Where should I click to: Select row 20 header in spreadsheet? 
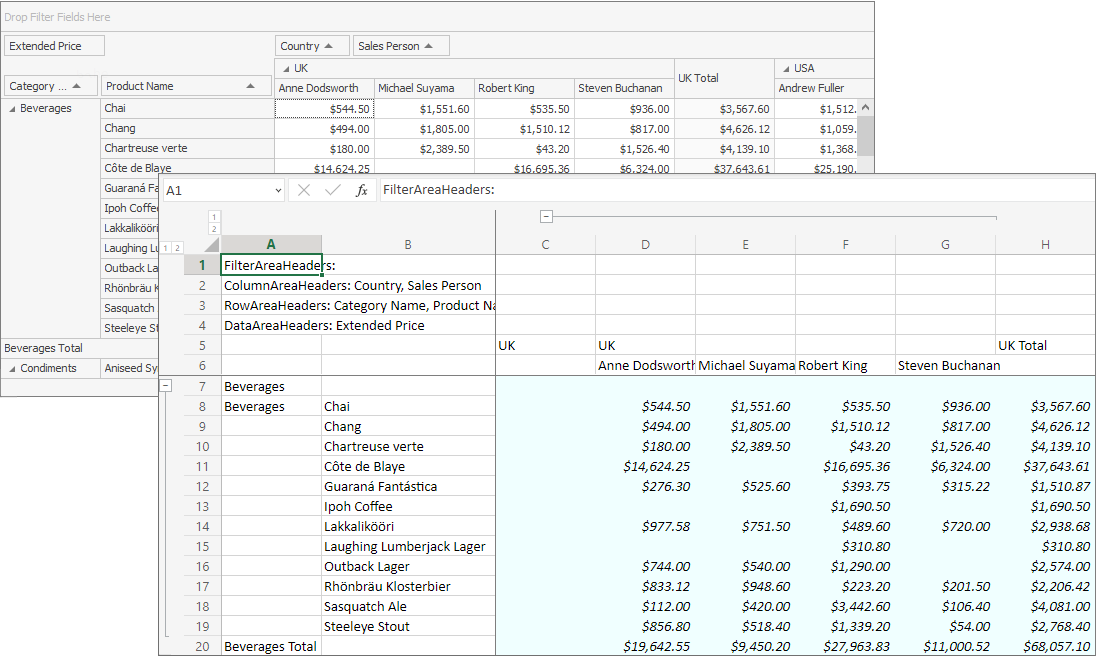pyautogui.click(x=202, y=646)
